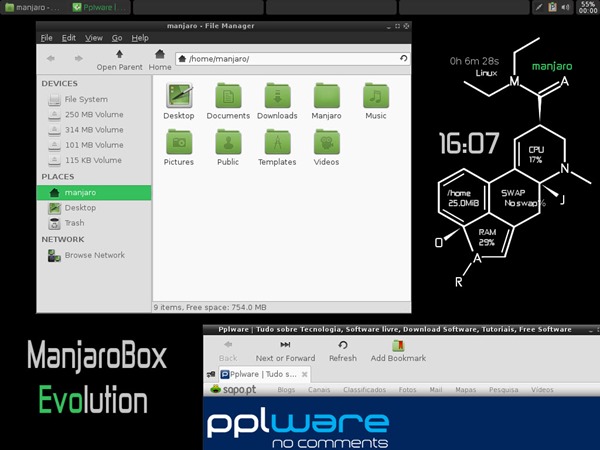Close the Pplware browser tab
The width and height of the screenshot is (600, 450).
click(305, 375)
